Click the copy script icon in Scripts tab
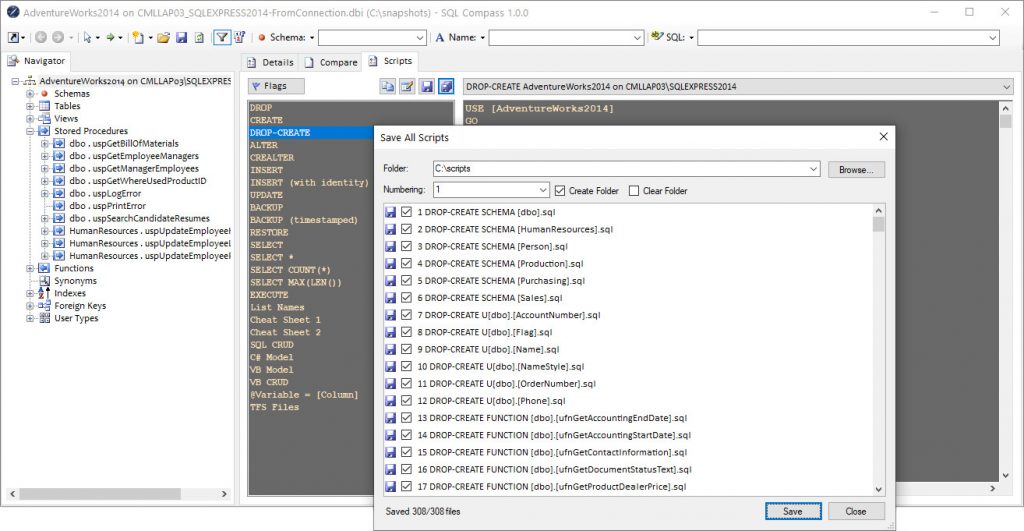 click(387, 87)
